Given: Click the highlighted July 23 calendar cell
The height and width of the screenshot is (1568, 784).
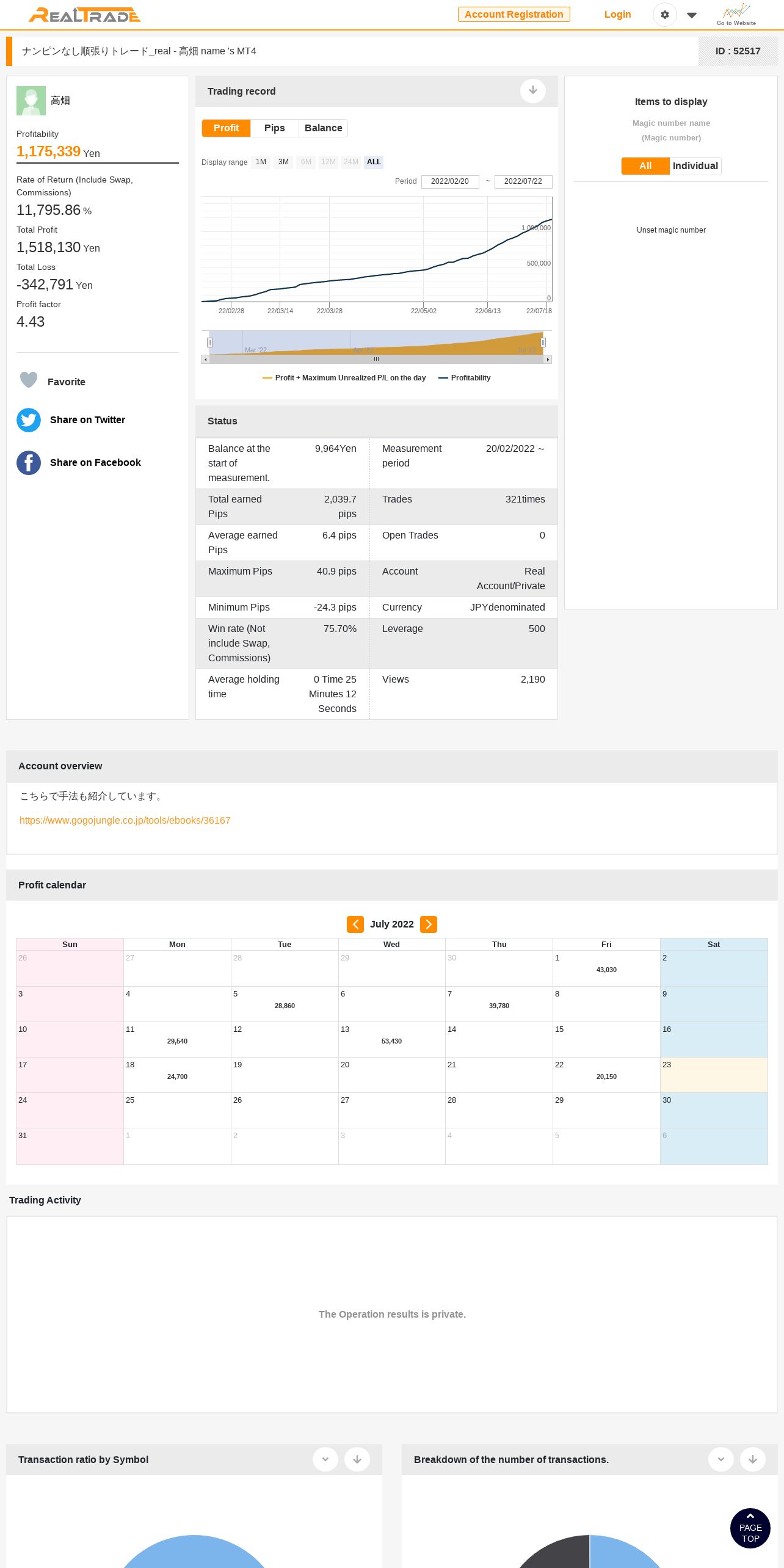Looking at the screenshot, I should (714, 1075).
